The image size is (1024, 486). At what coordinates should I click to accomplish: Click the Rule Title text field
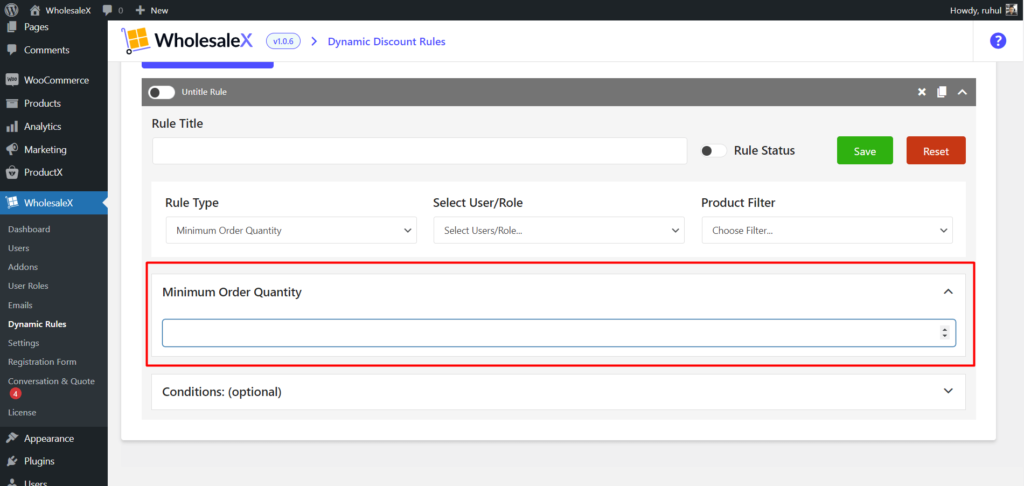[419, 151]
